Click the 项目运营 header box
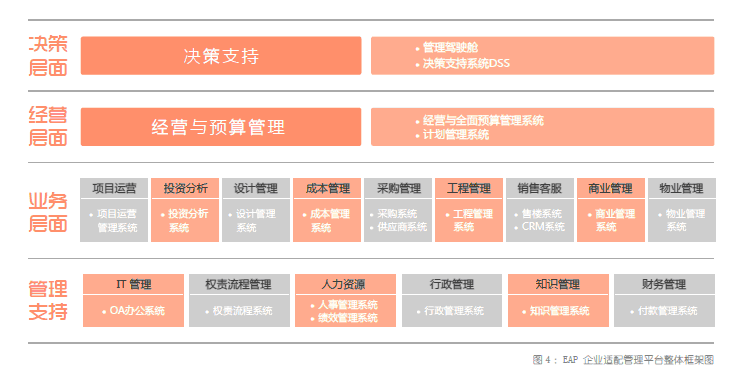The height and width of the screenshot is (387, 746). click(114, 188)
